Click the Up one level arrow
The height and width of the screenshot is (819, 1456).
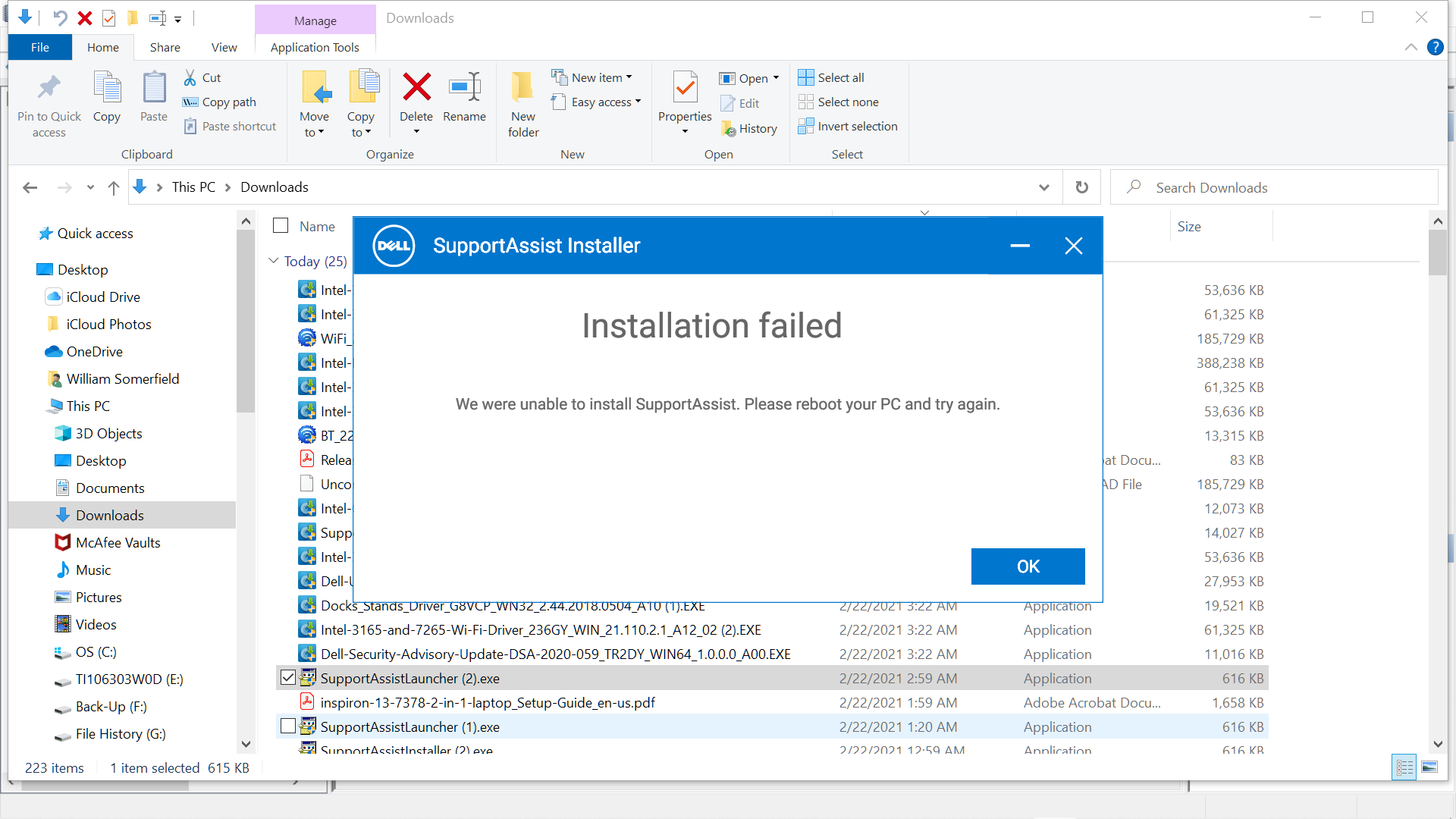[x=114, y=187]
